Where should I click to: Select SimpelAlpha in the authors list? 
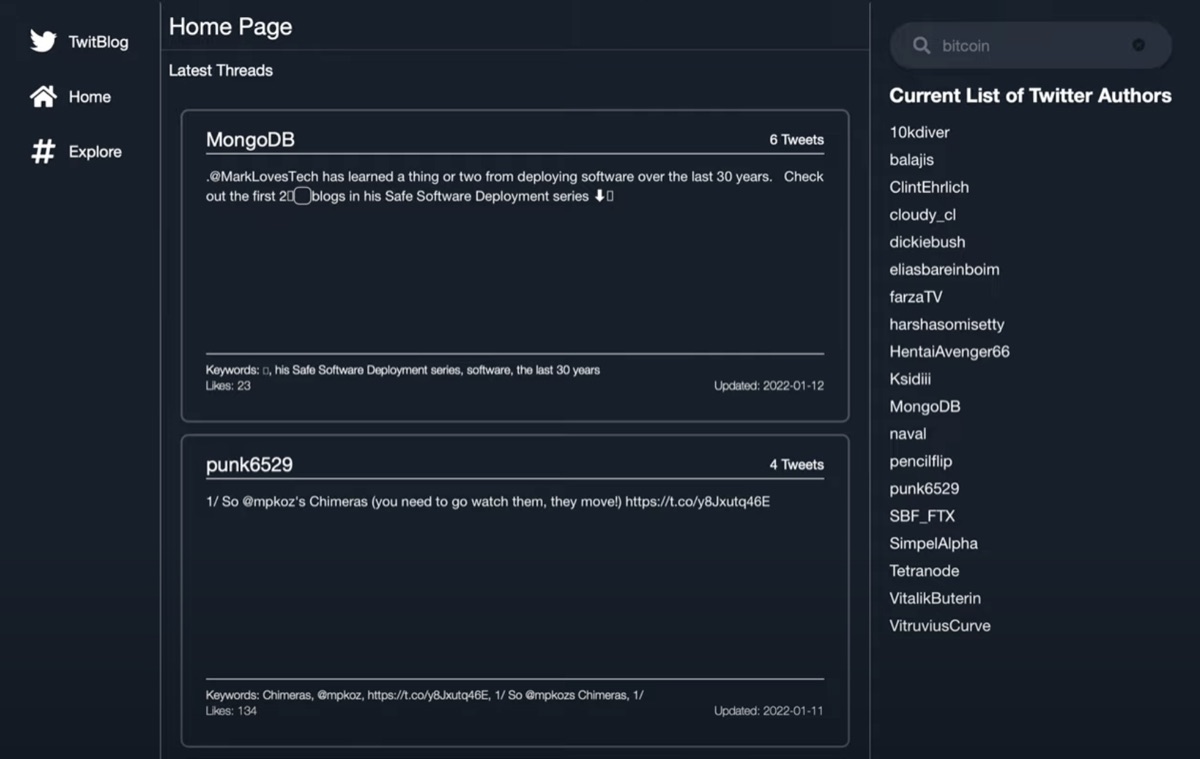tap(933, 544)
